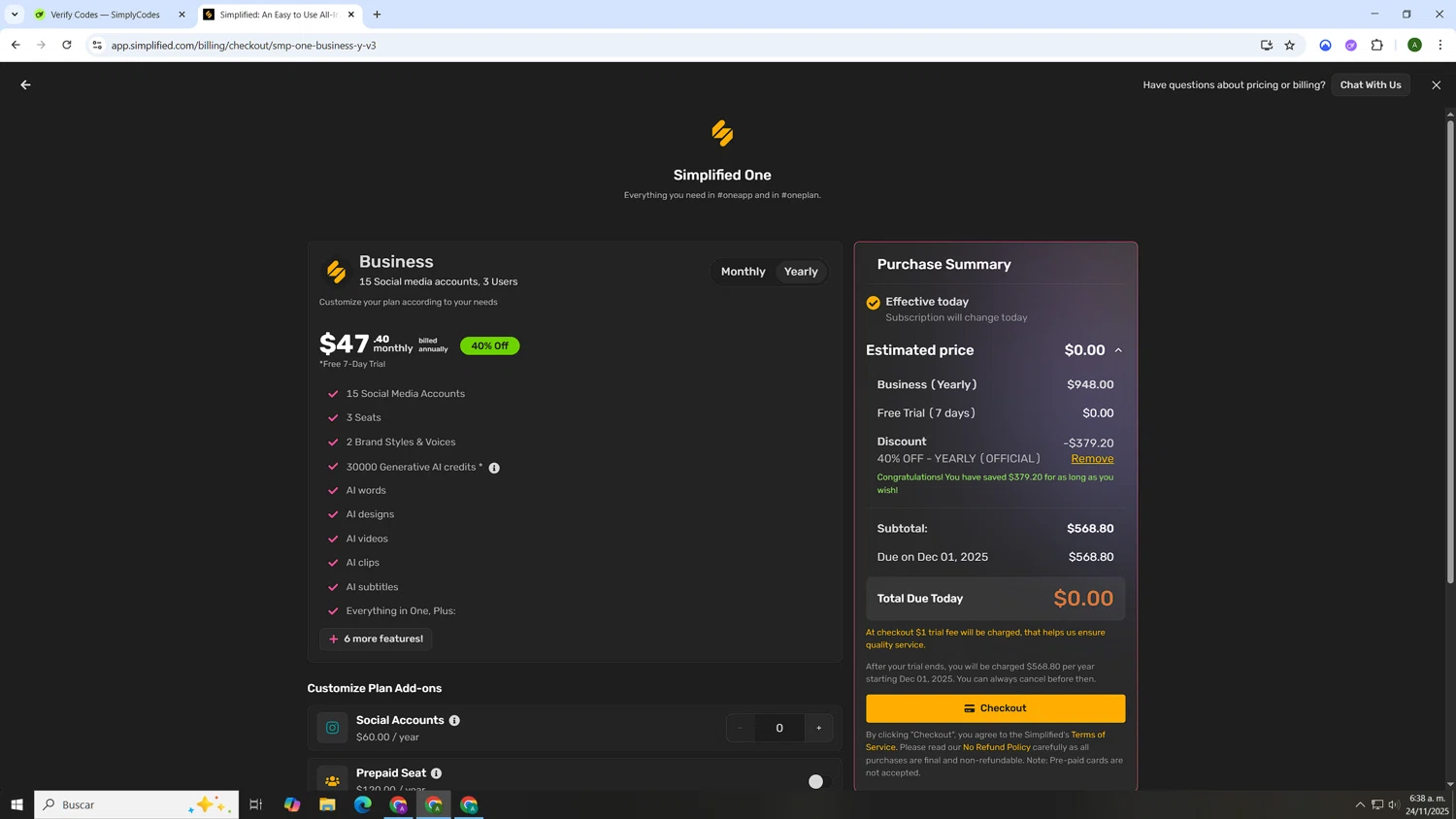Show hidden system tray icons
The height and width of the screenshot is (819, 1456).
[x=1360, y=804]
